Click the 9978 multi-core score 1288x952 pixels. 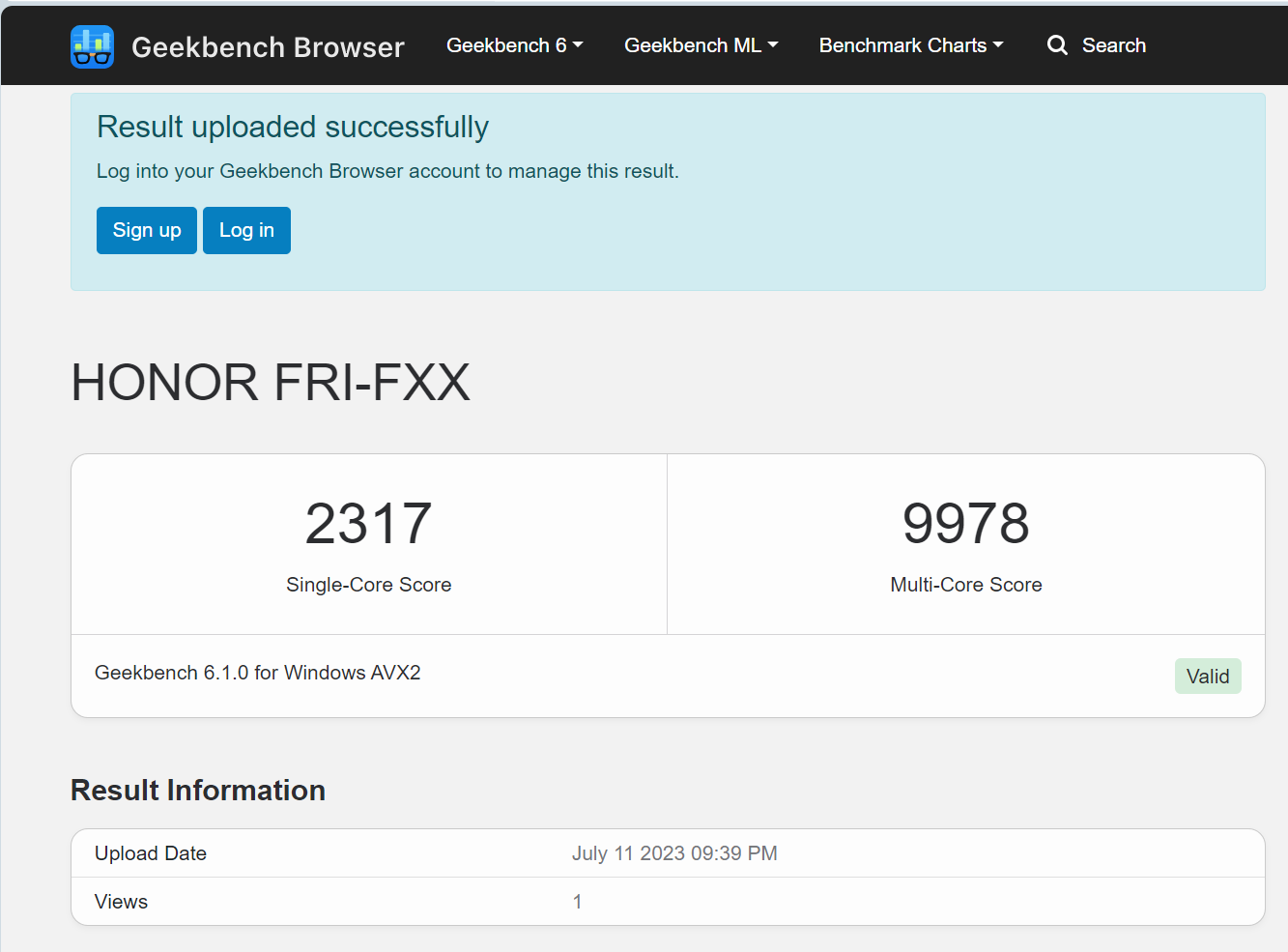pos(966,523)
